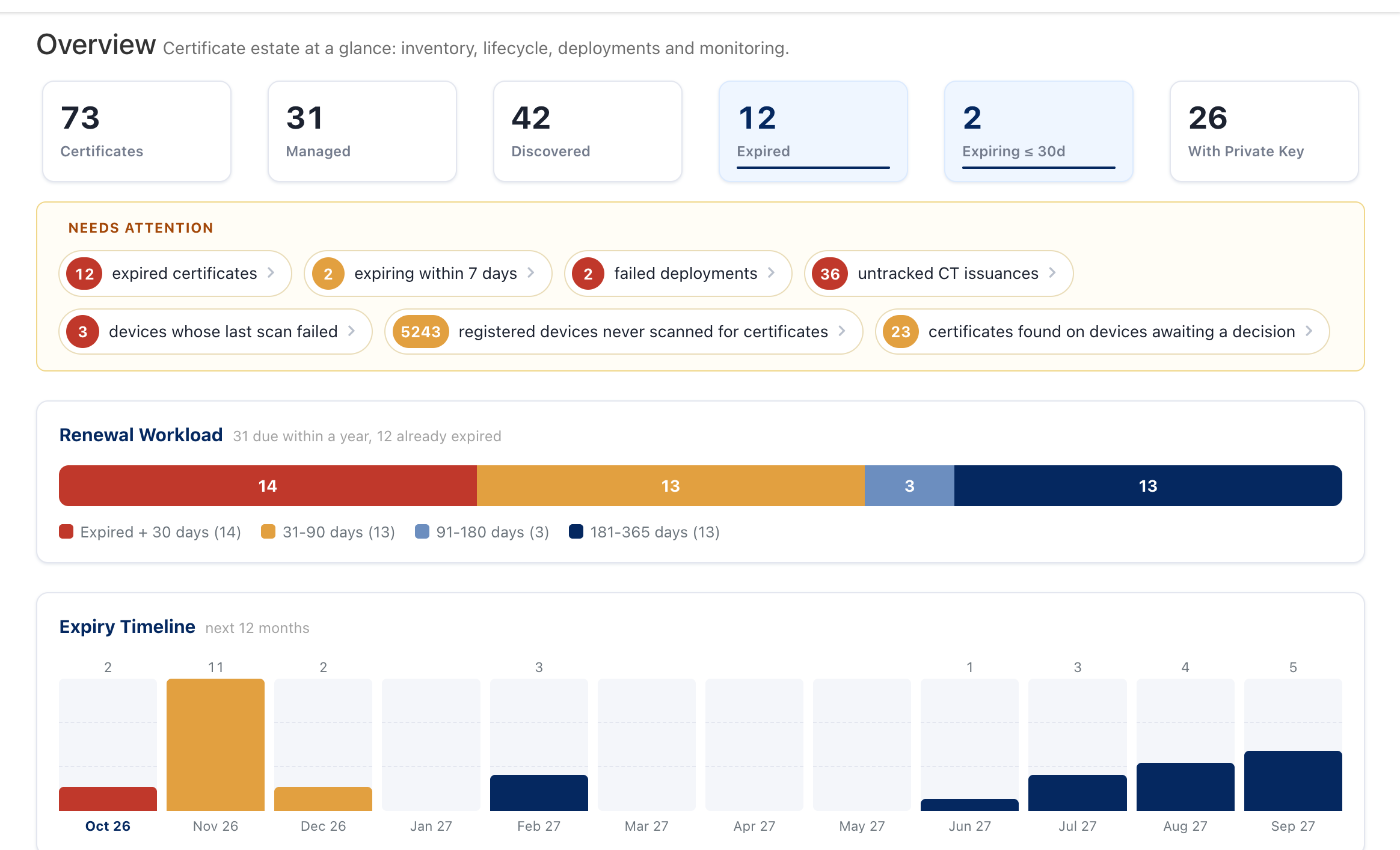1400x850 pixels.
Task: Click the orange Dec 26 timeline bar
Action: (x=323, y=799)
